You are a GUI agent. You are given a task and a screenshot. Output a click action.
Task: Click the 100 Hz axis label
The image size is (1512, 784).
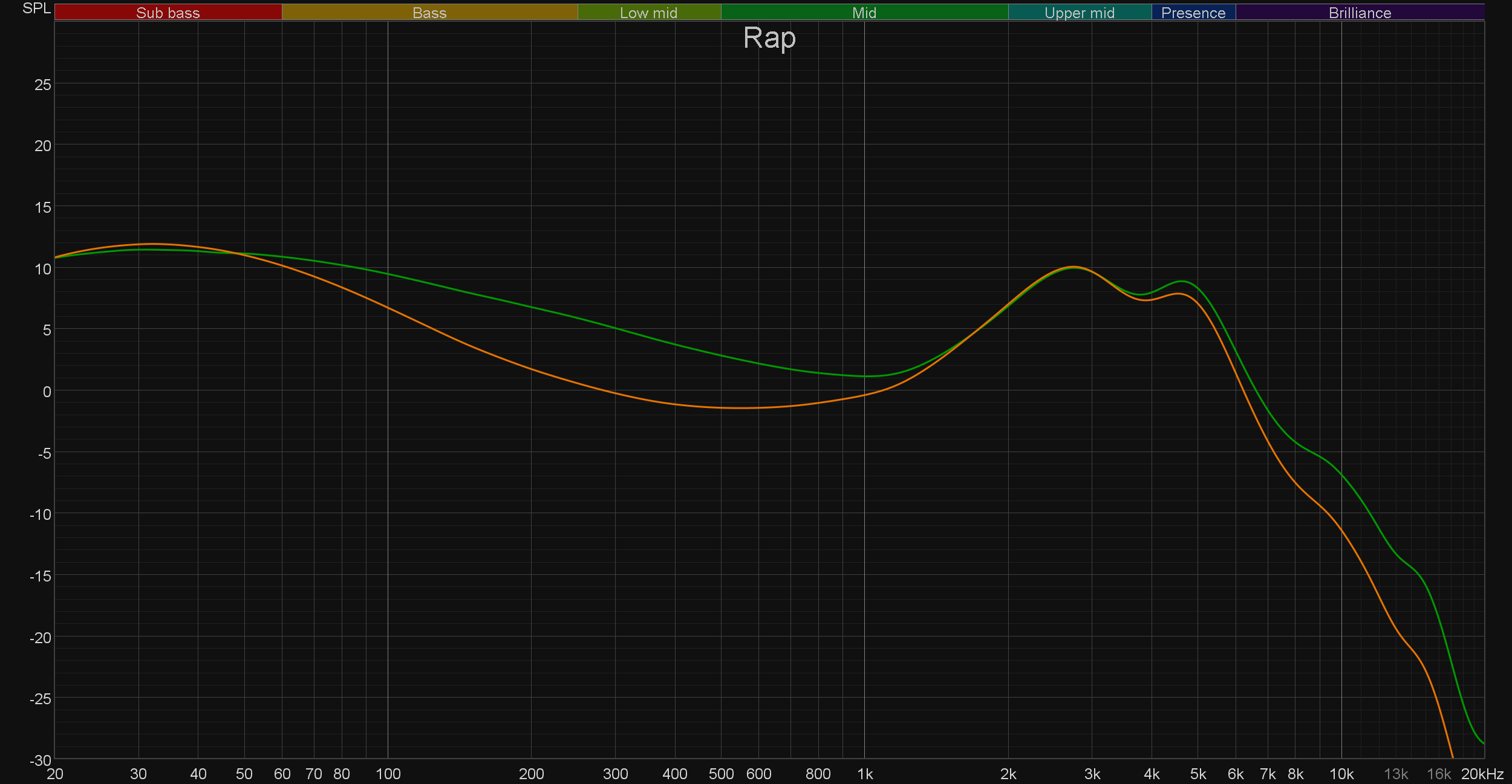(388, 774)
